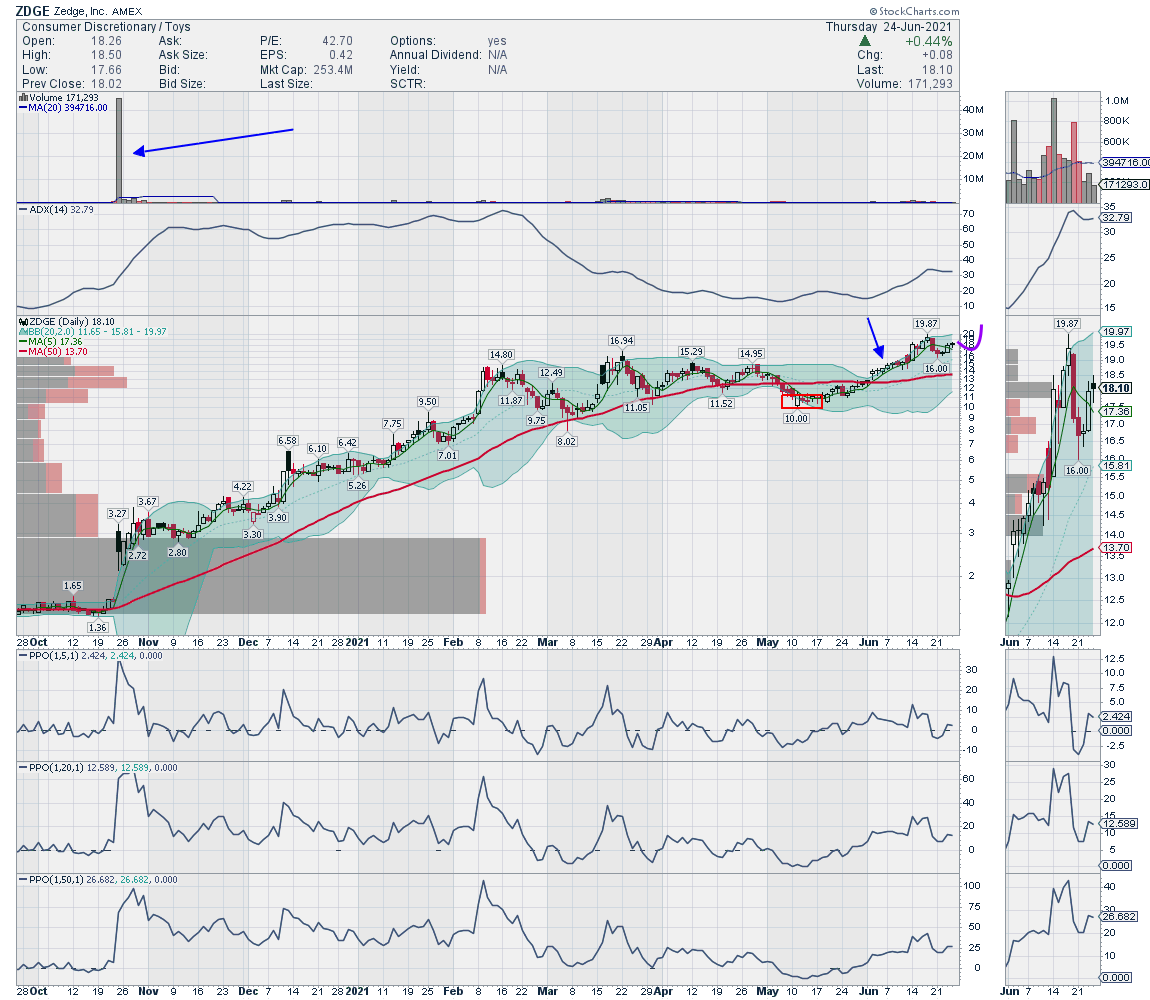Click the Mkt Cap value 253.4M
Screen dimensions: 1150x1000
pos(333,70)
